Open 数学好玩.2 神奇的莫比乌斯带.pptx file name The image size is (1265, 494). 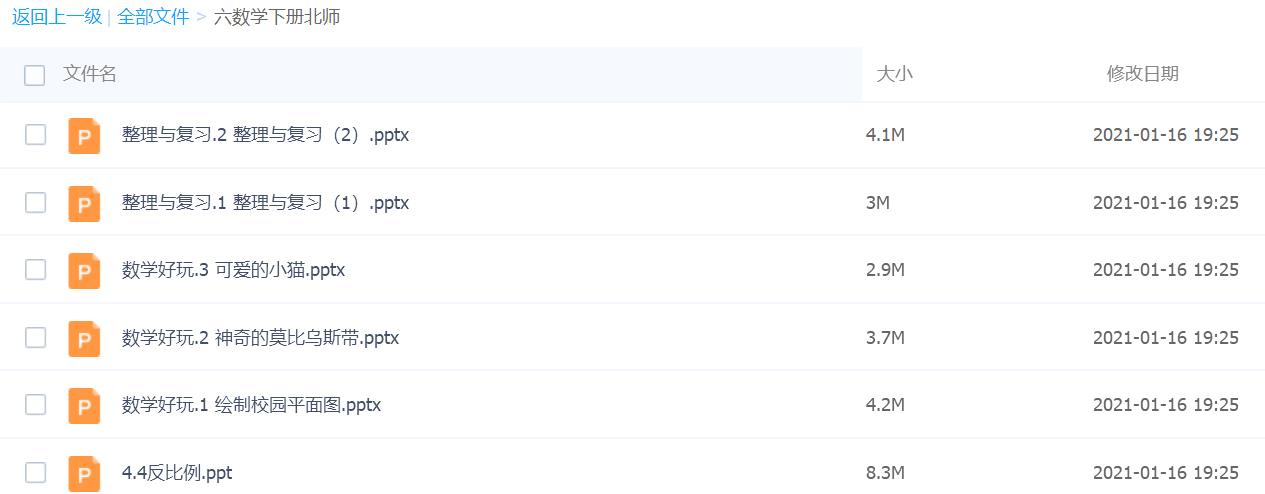260,338
